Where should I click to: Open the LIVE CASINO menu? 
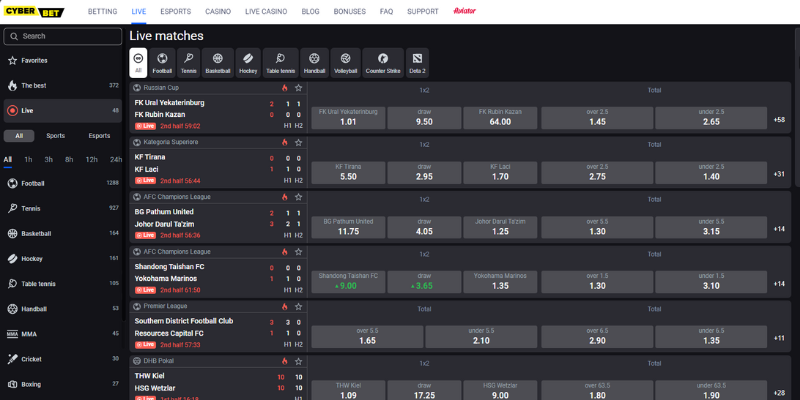tap(266, 11)
